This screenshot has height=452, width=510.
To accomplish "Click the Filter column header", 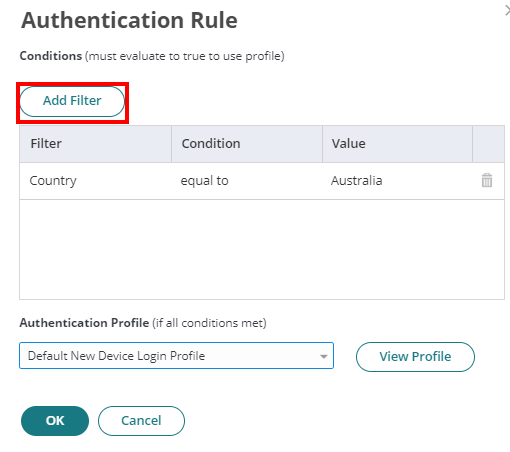I will coord(95,144).
